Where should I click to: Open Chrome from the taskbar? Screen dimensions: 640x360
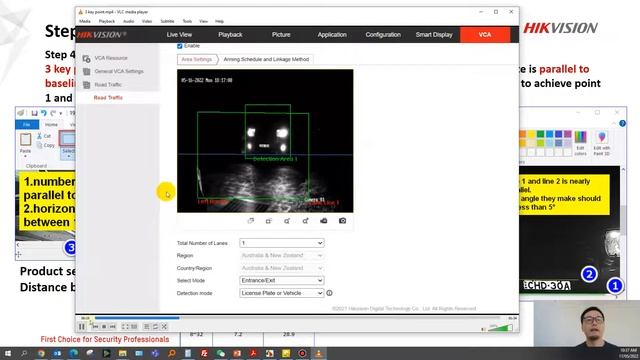coord(41,353)
